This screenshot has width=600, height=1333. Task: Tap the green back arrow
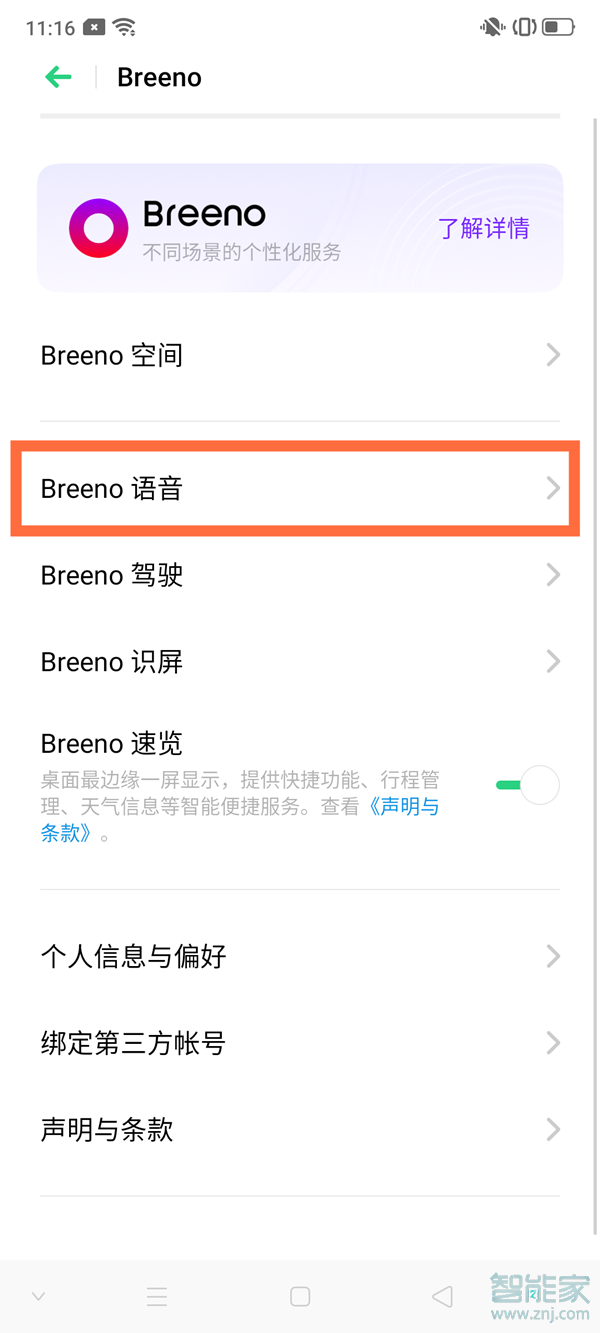pyautogui.click(x=58, y=77)
